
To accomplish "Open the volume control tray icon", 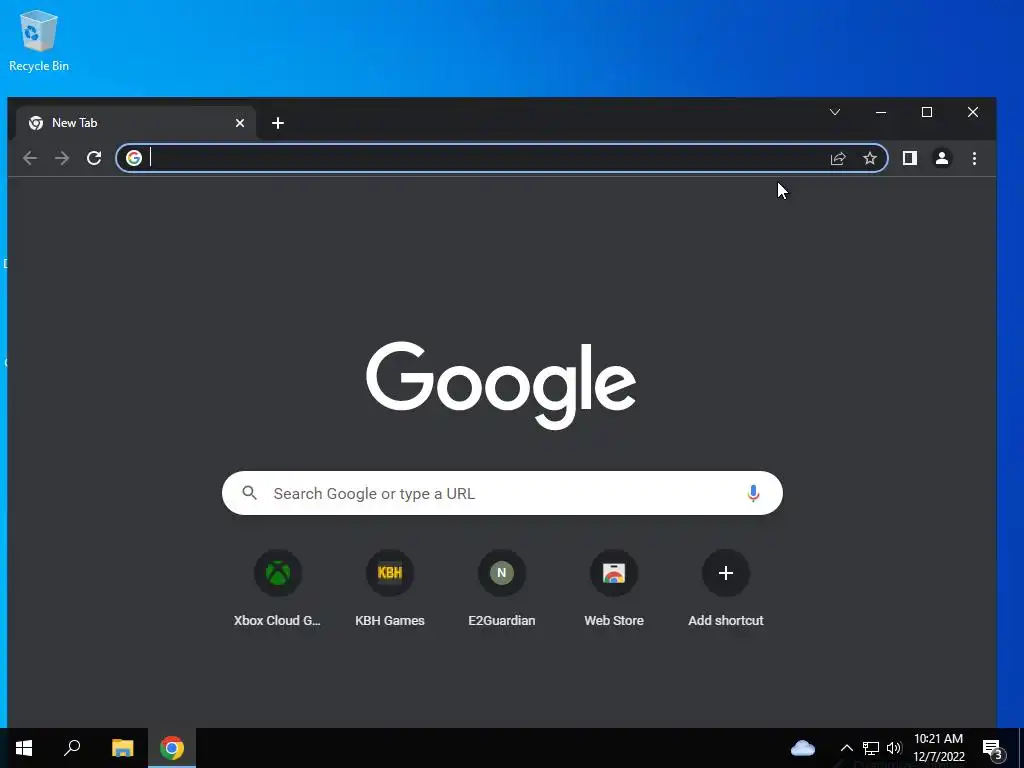I will click(894, 748).
